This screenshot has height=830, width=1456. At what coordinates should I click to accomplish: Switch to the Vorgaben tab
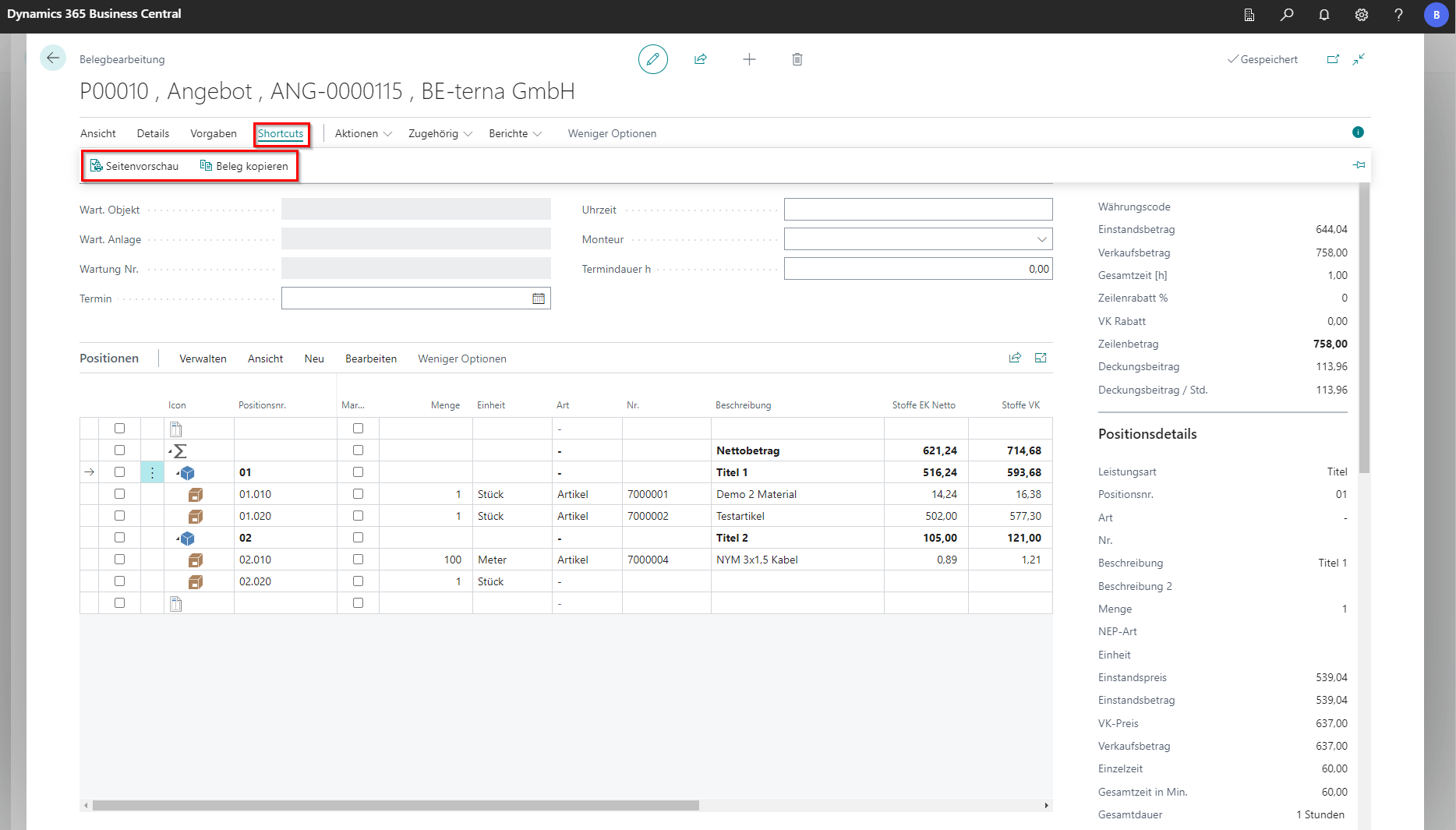coord(213,134)
